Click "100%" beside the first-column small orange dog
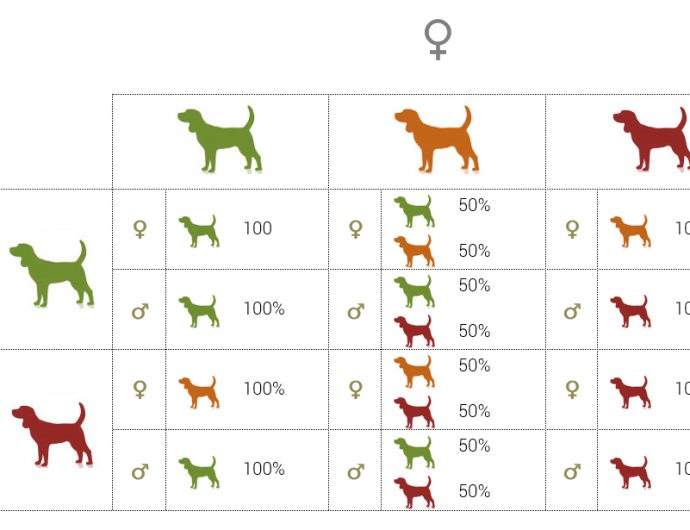This screenshot has width=690, height=530. click(x=264, y=389)
